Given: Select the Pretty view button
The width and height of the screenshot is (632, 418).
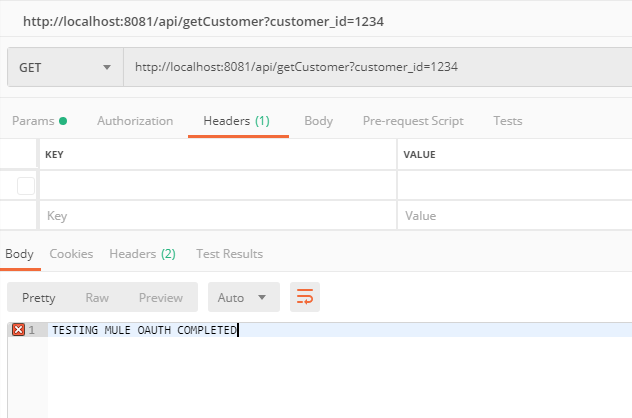Looking at the screenshot, I should (x=39, y=297).
